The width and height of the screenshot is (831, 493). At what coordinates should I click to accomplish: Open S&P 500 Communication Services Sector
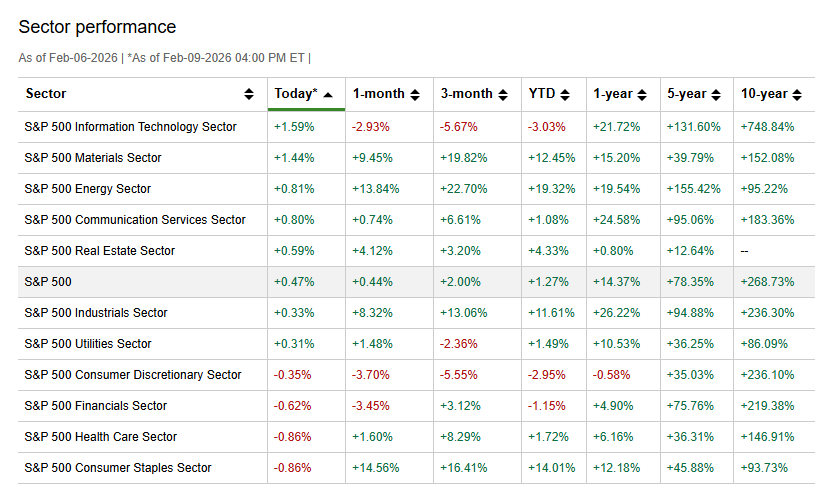tap(135, 220)
